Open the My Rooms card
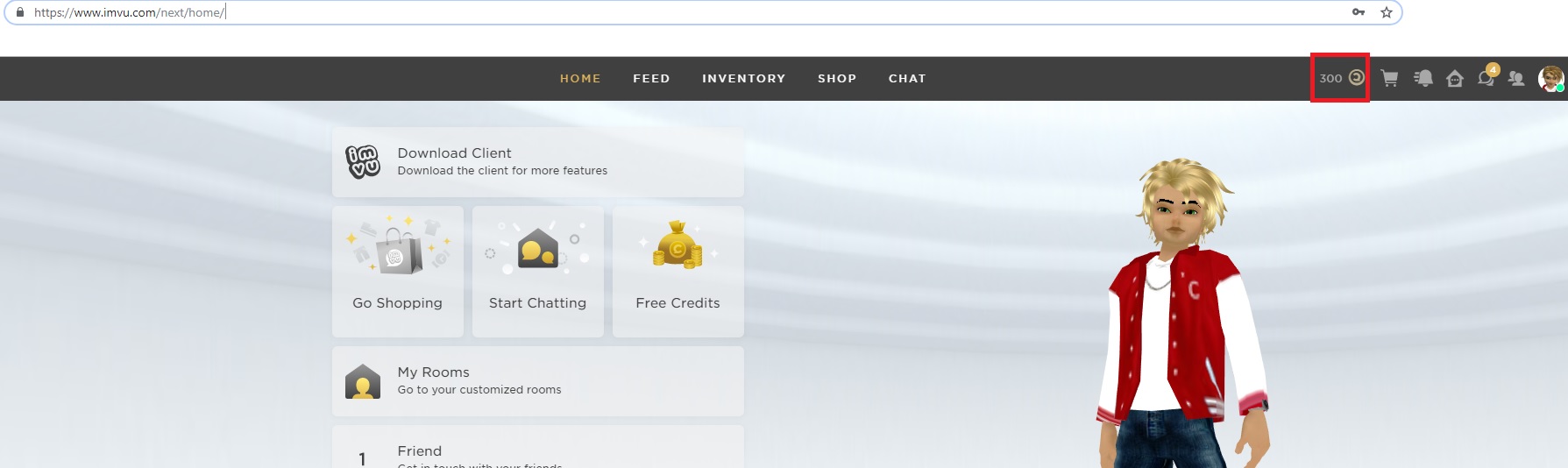 [x=538, y=381]
